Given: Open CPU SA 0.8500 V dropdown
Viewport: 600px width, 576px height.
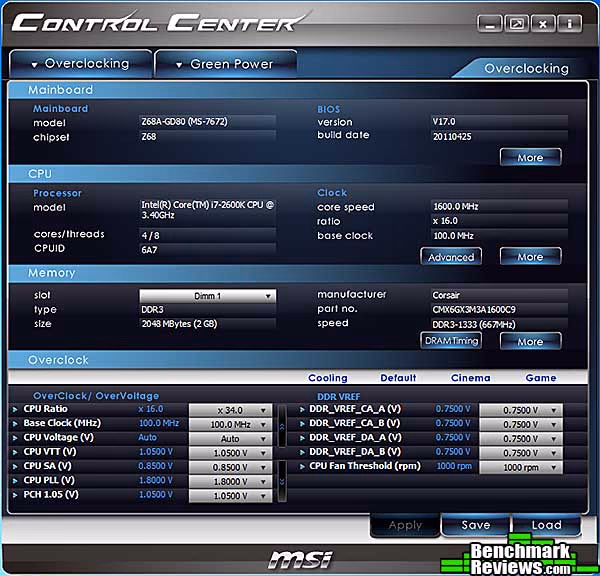Looking at the screenshot, I should (x=230, y=467).
